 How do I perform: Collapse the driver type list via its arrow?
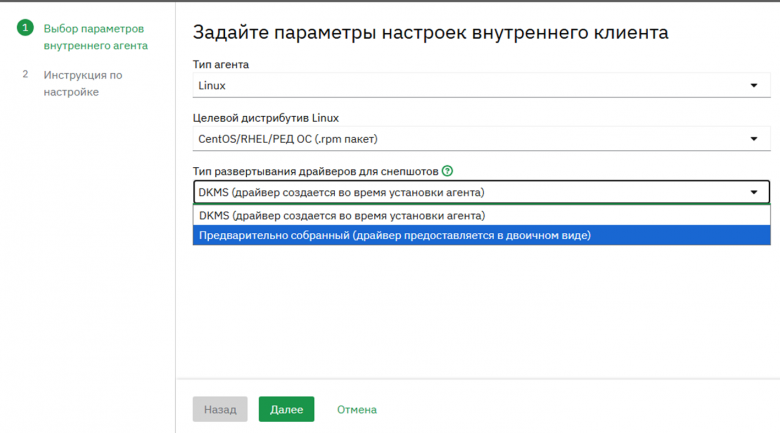tap(754, 192)
